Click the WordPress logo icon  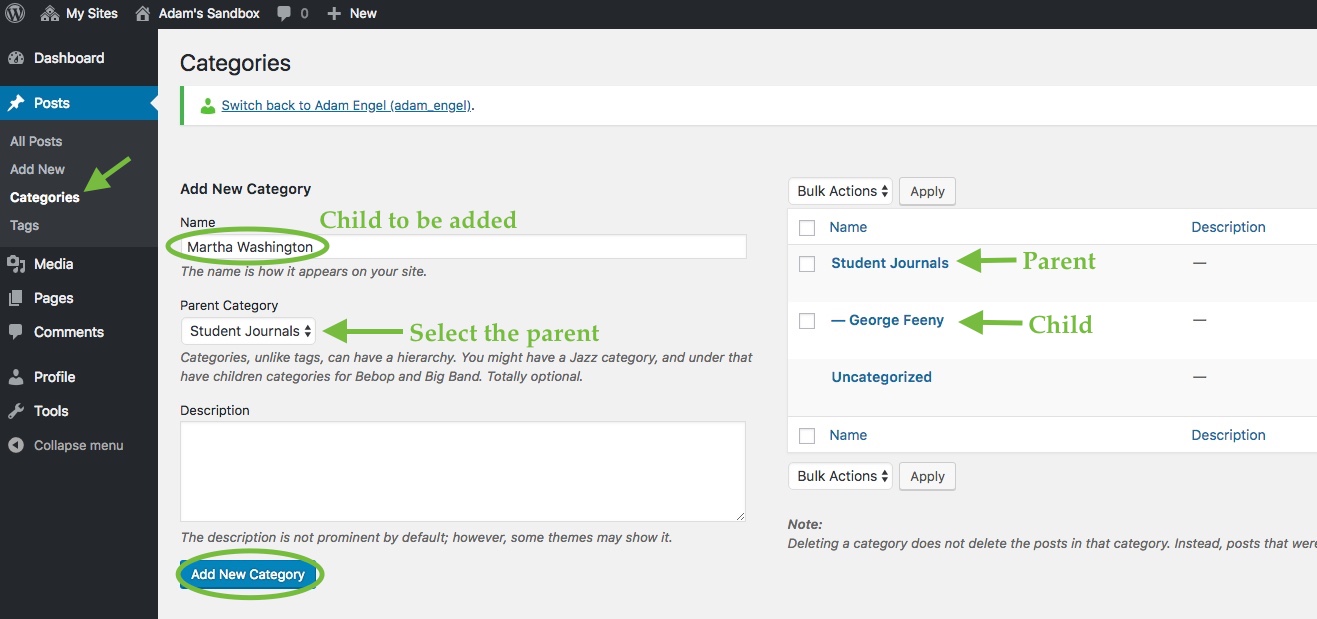click(15, 14)
